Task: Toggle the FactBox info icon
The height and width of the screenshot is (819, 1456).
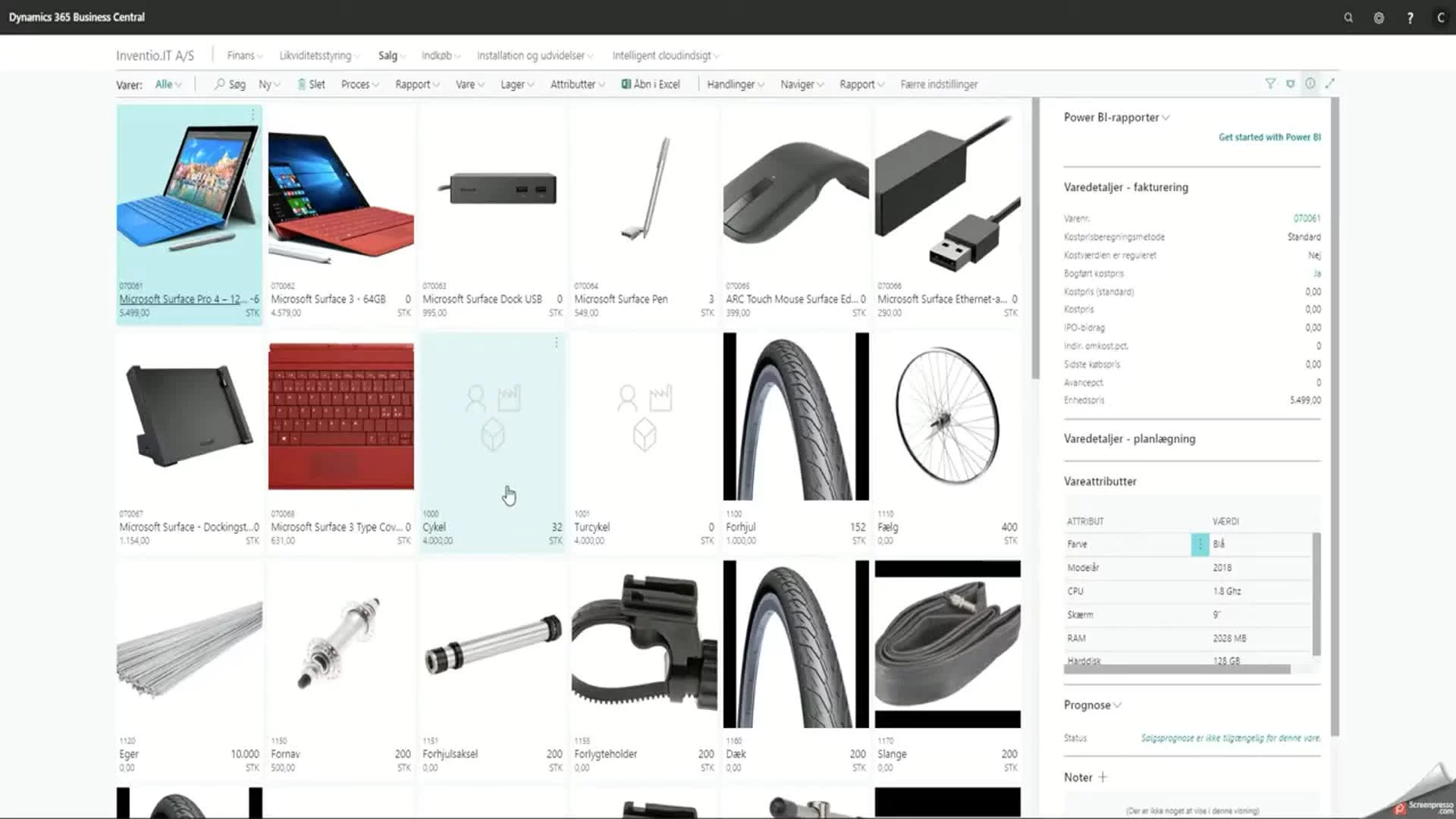Action: 1310,83
